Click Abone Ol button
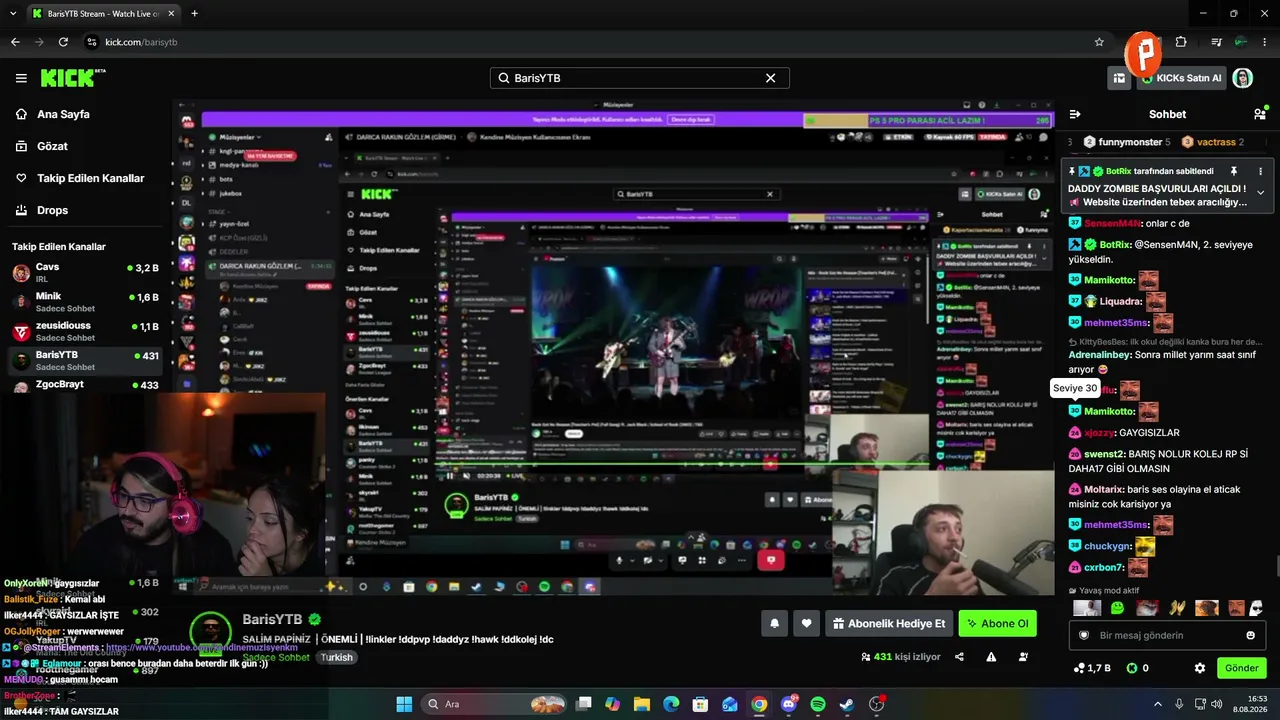The height and width of the screenshot is (720, 1280). [x=997, y=624]
